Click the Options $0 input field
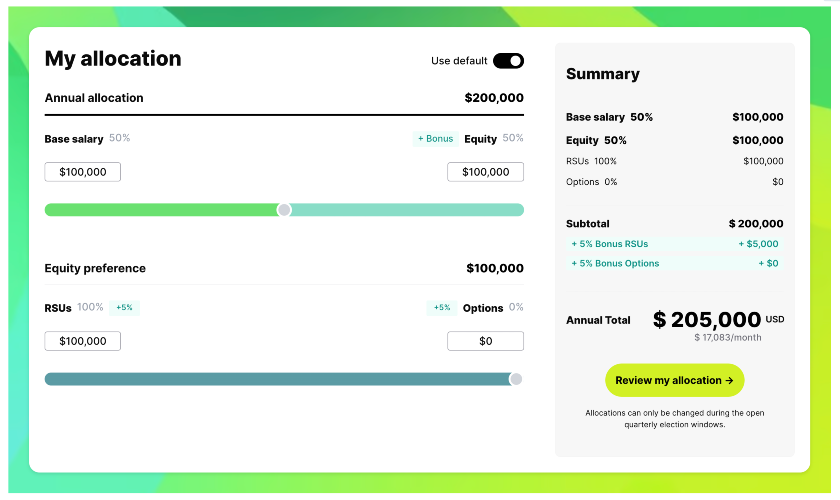Screen dimensions: 840x500 tap(485, 341)
